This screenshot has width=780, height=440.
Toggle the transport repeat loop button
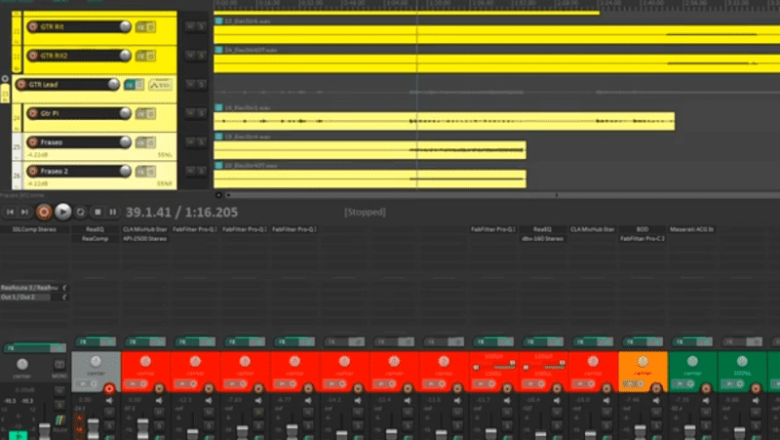point(80,212)
